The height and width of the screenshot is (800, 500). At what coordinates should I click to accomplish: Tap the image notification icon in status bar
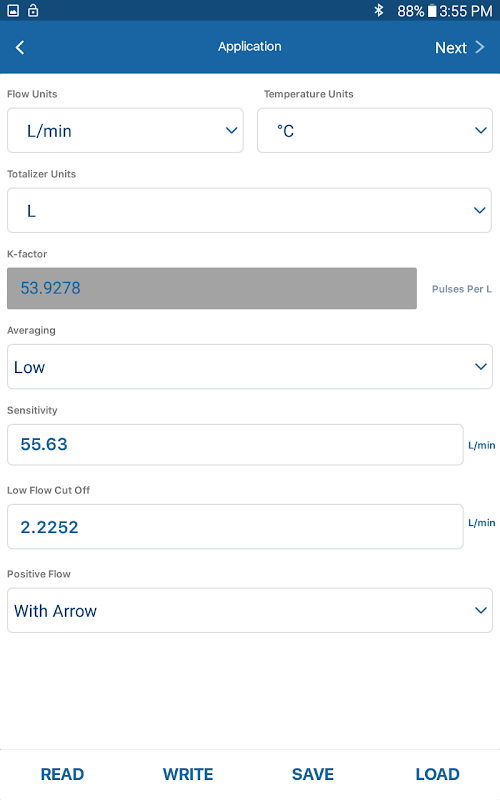[13, 10]
